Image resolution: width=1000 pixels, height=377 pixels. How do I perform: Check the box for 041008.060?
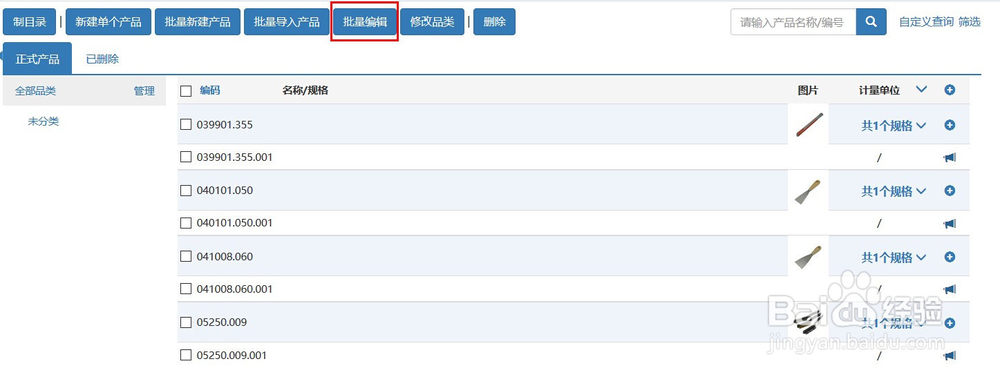click(186, 256)
